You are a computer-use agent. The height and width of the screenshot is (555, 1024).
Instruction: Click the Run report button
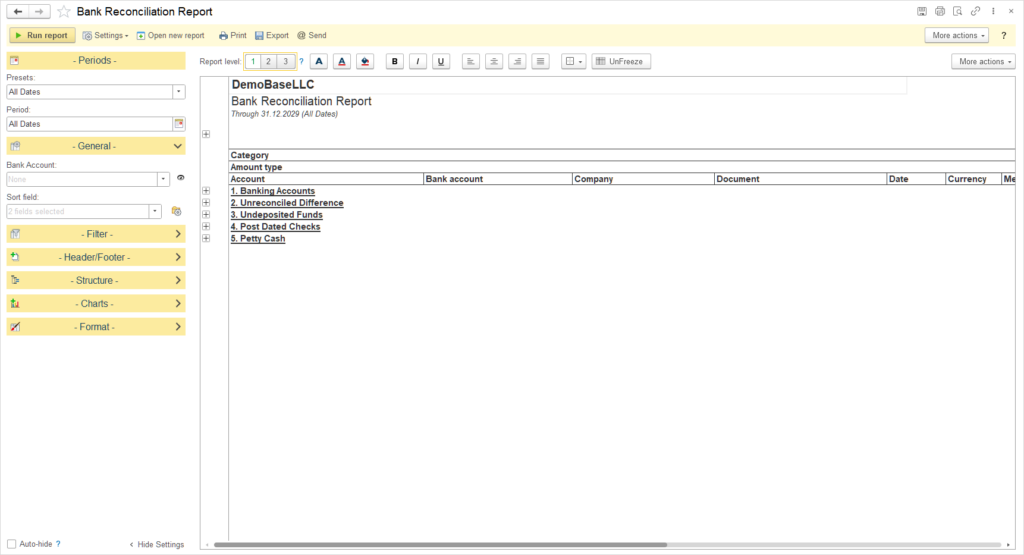point(41,35)
